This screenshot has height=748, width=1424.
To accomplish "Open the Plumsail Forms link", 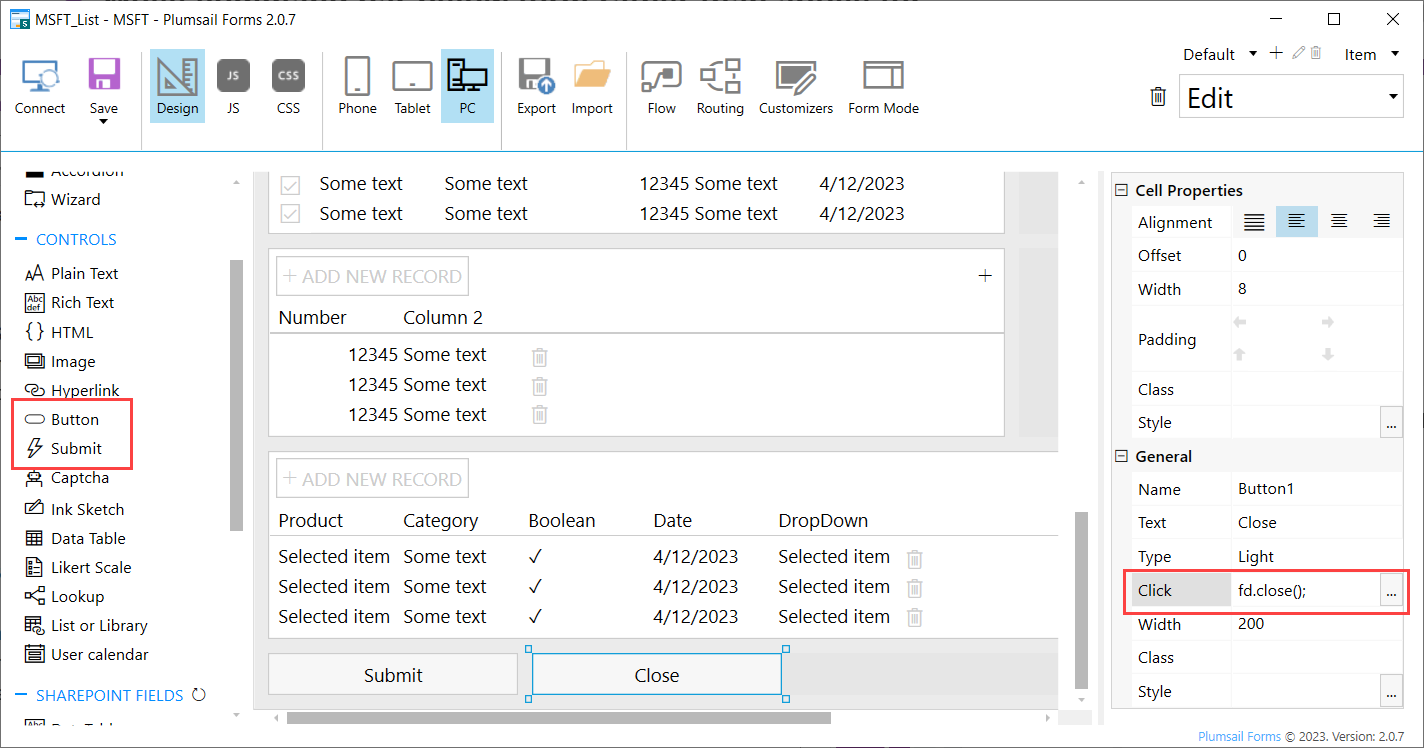I will click(x=1239, y=736).
